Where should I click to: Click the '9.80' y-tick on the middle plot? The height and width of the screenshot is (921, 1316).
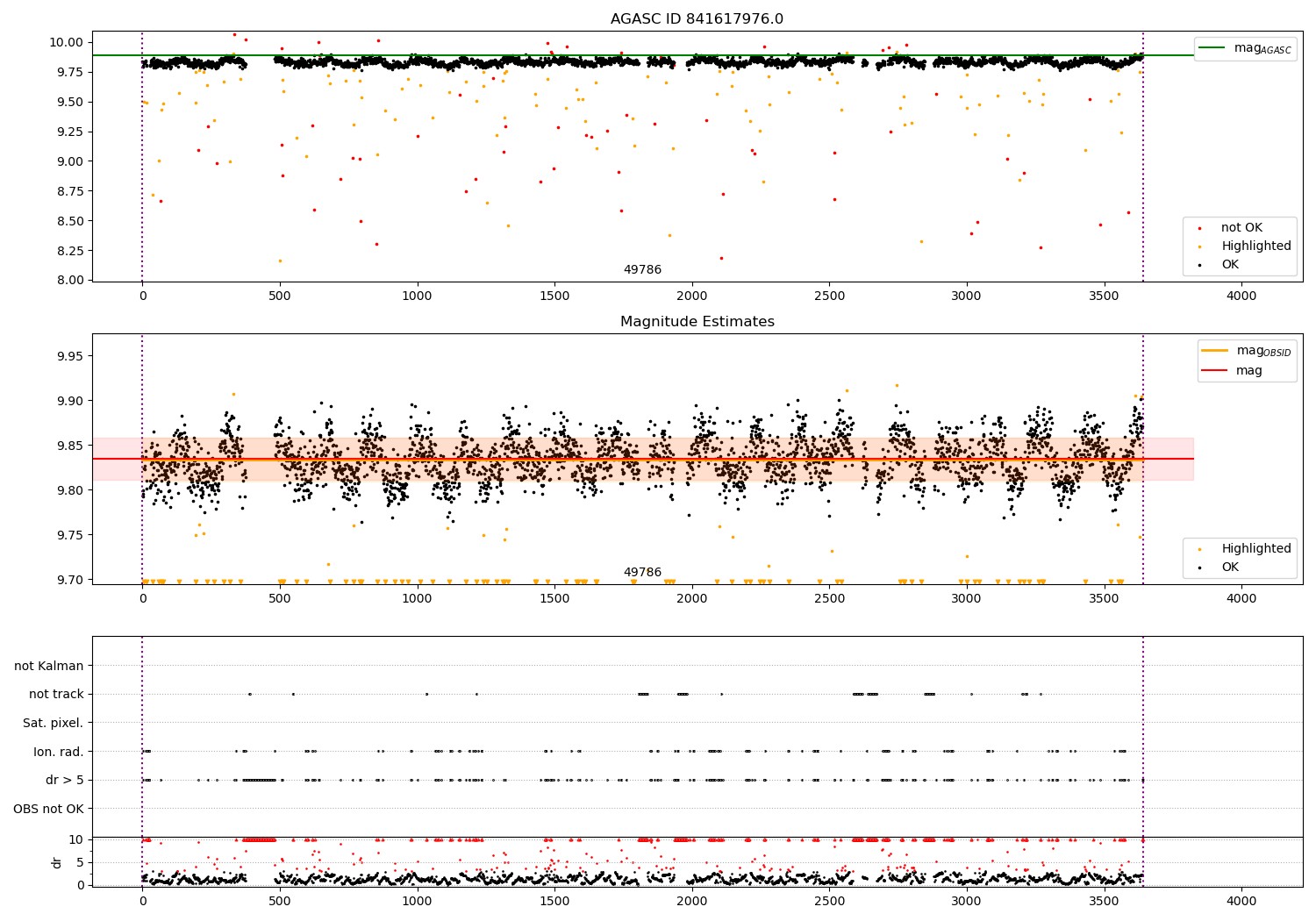(x=70, y=490)
